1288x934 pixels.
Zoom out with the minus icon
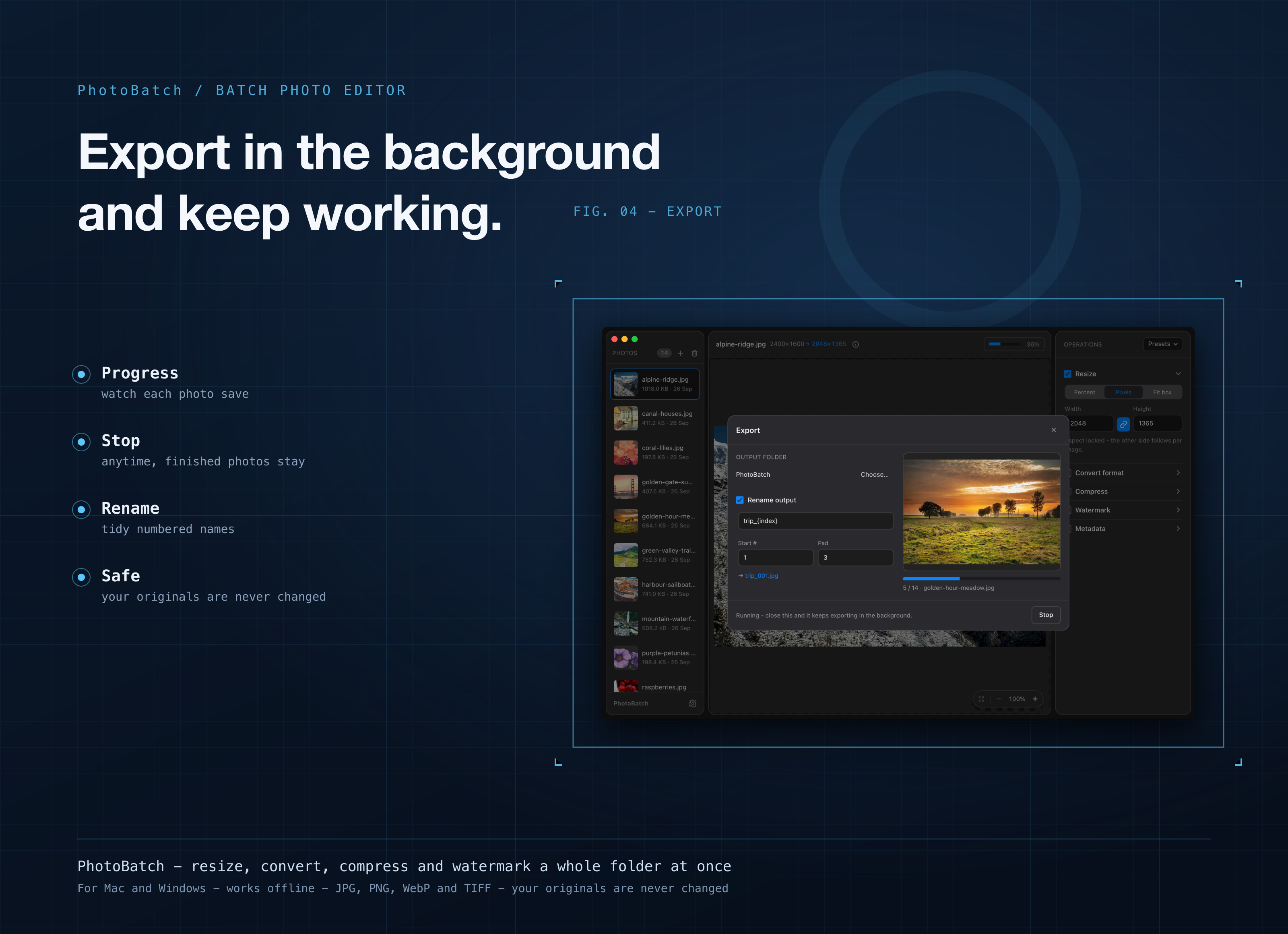tap(998, 699)
